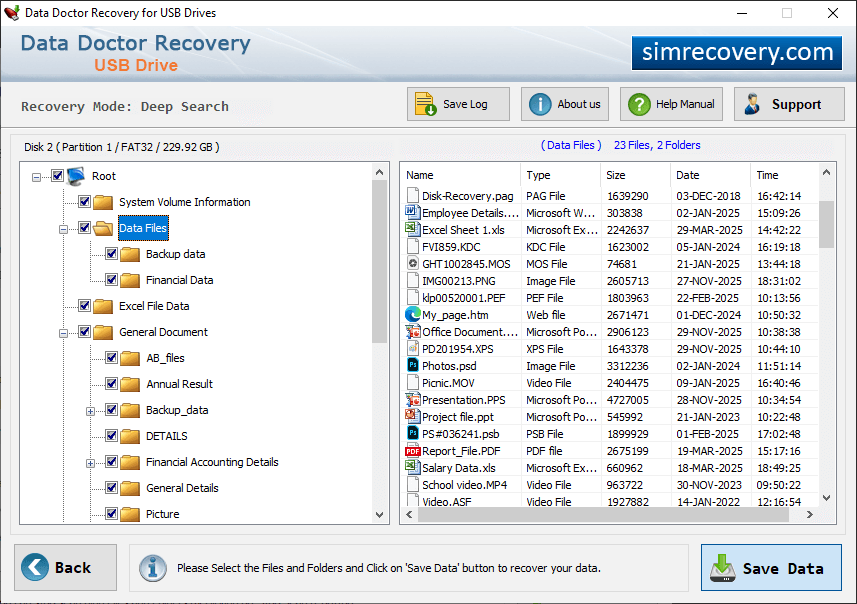
Task: Uncheck the Root checkbox
Action: click(x=57, y=175)
